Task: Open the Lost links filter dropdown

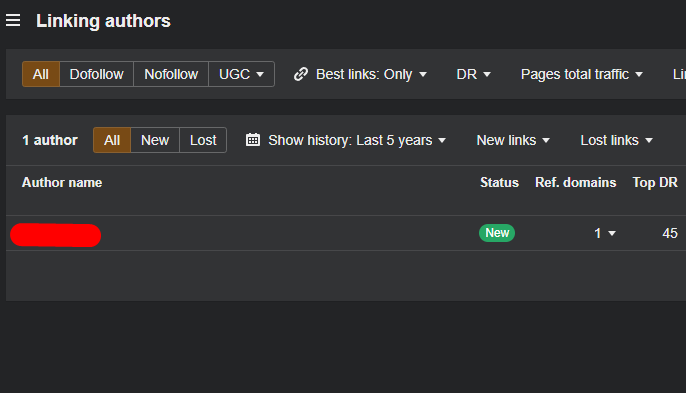Action: point(616,140)
